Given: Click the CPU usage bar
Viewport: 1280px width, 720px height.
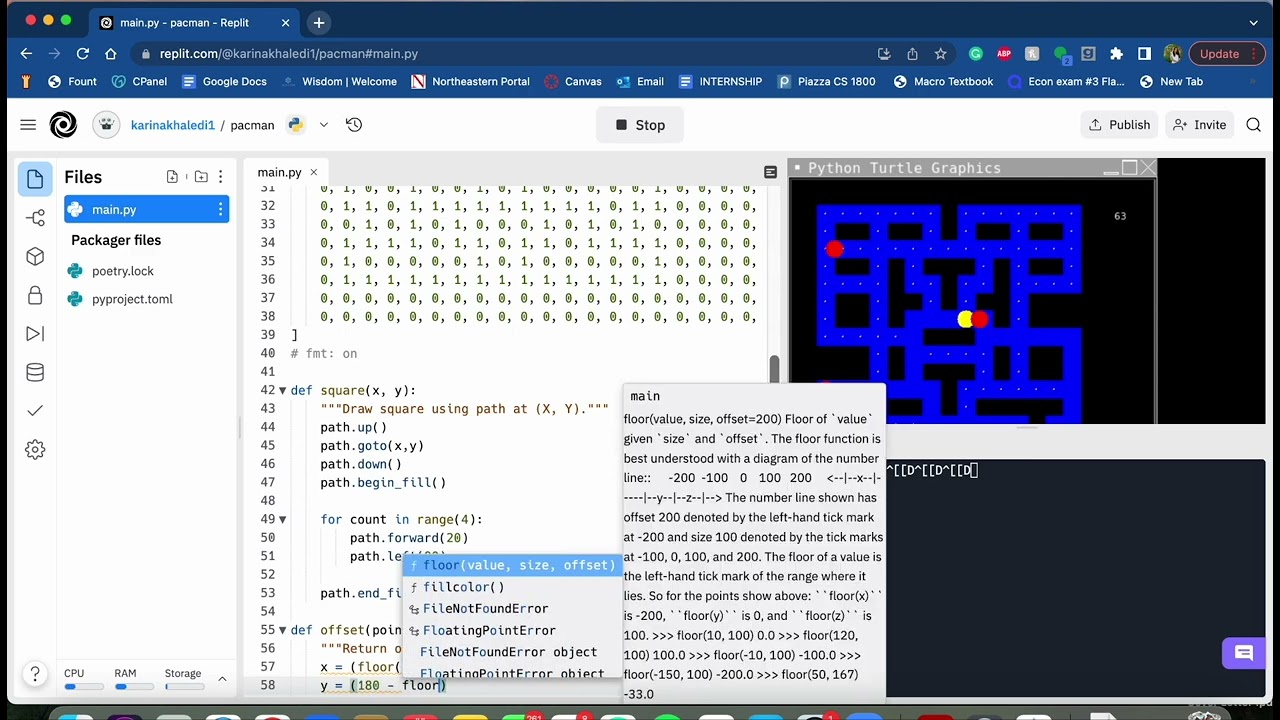Looking at the screenshot, I should [84, 687].
